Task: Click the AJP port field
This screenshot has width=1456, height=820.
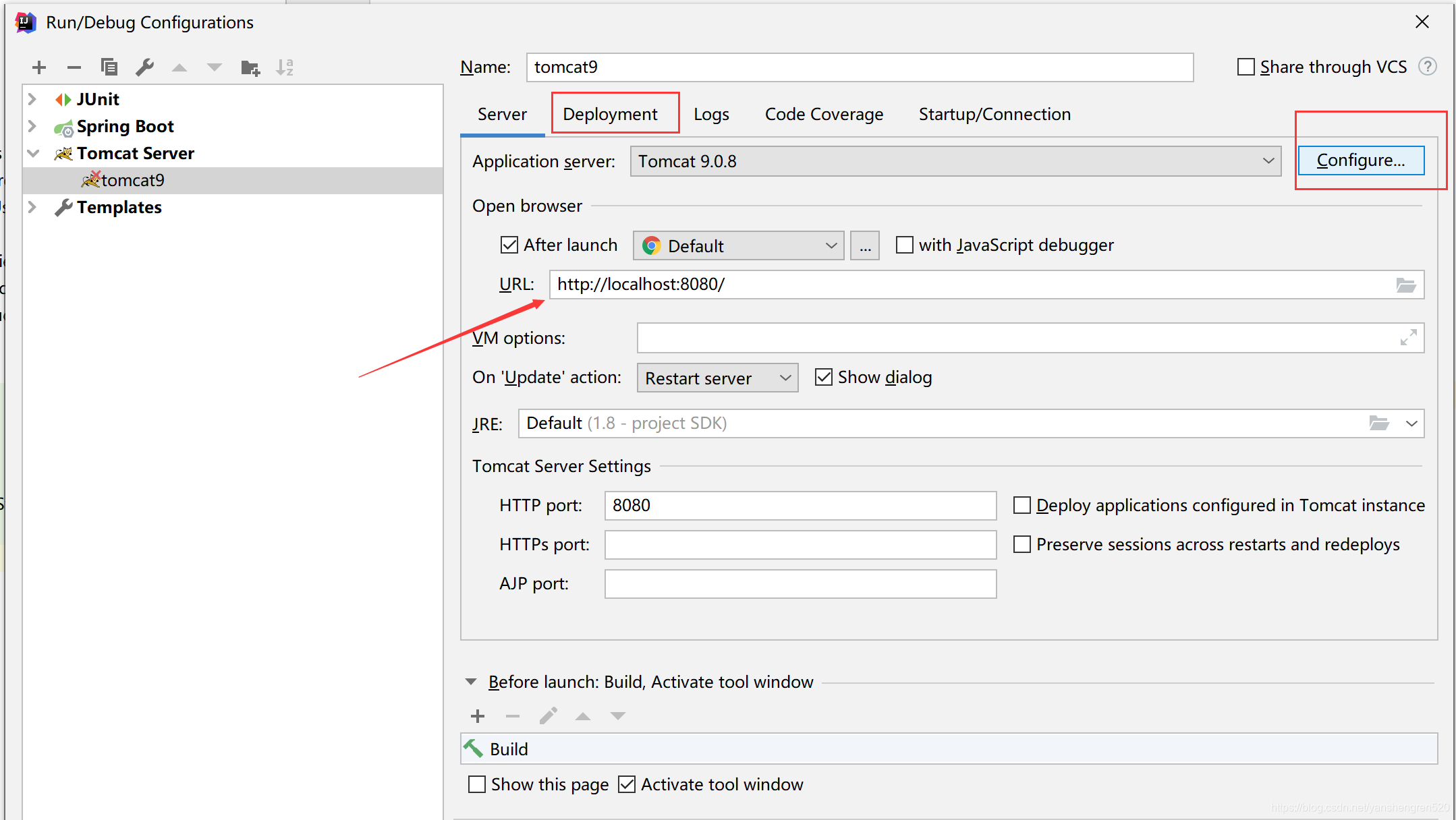Action: click(x=800, y=584)
